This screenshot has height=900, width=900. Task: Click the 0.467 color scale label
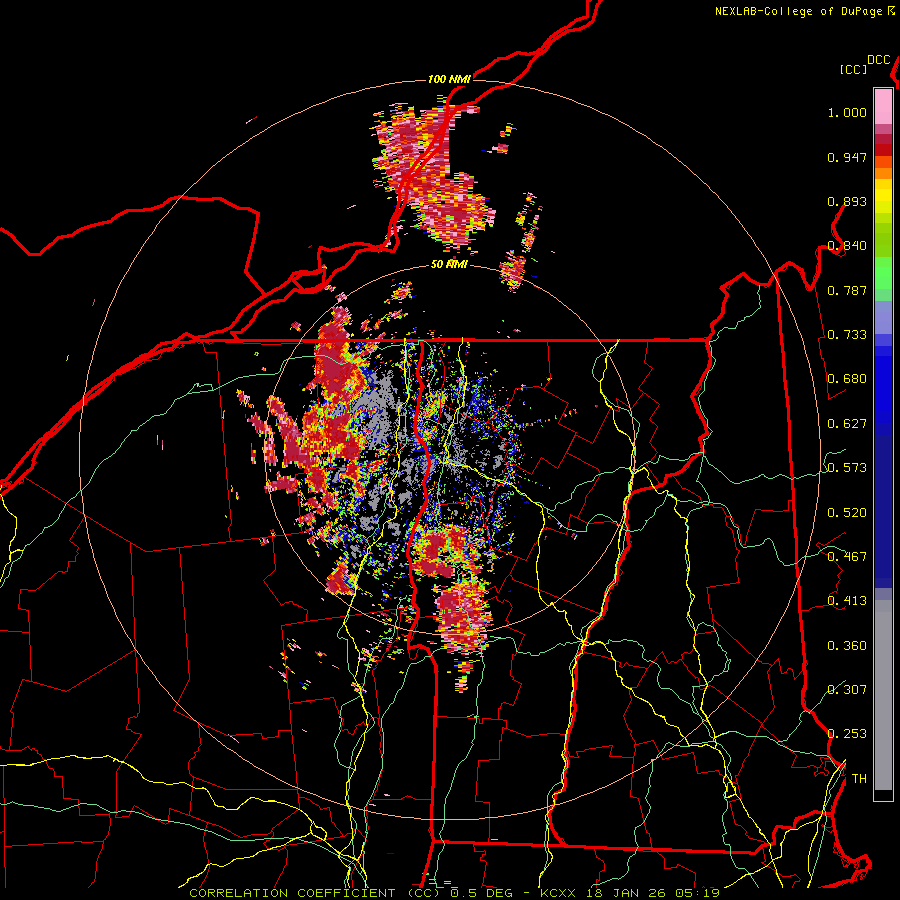pyautogui.click(x=847, y=556)
